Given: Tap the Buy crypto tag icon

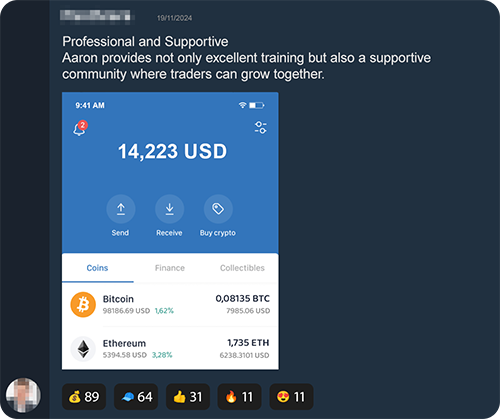Looking at the screenshot, I should click(x=218, y=209).
